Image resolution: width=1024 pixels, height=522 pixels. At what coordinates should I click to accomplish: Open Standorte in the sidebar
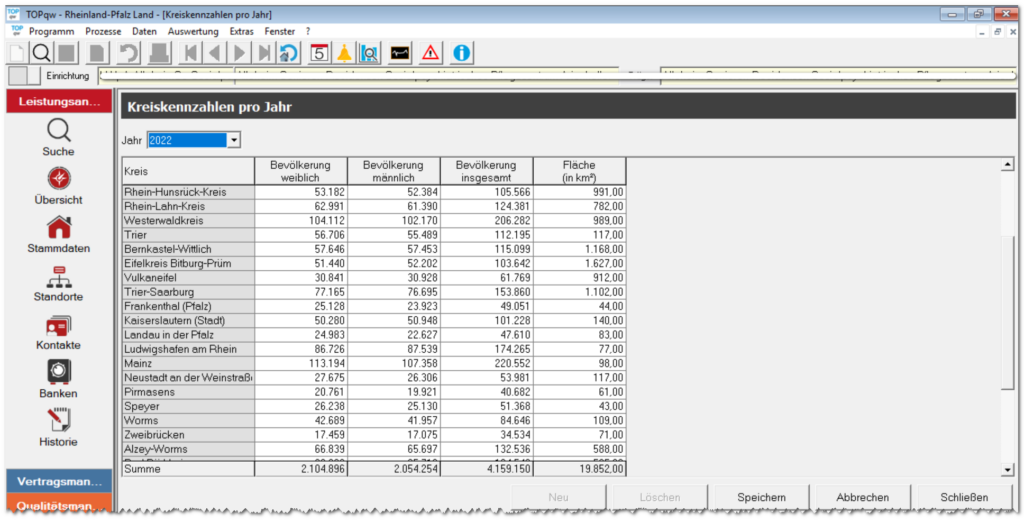[x=59, y=283]
